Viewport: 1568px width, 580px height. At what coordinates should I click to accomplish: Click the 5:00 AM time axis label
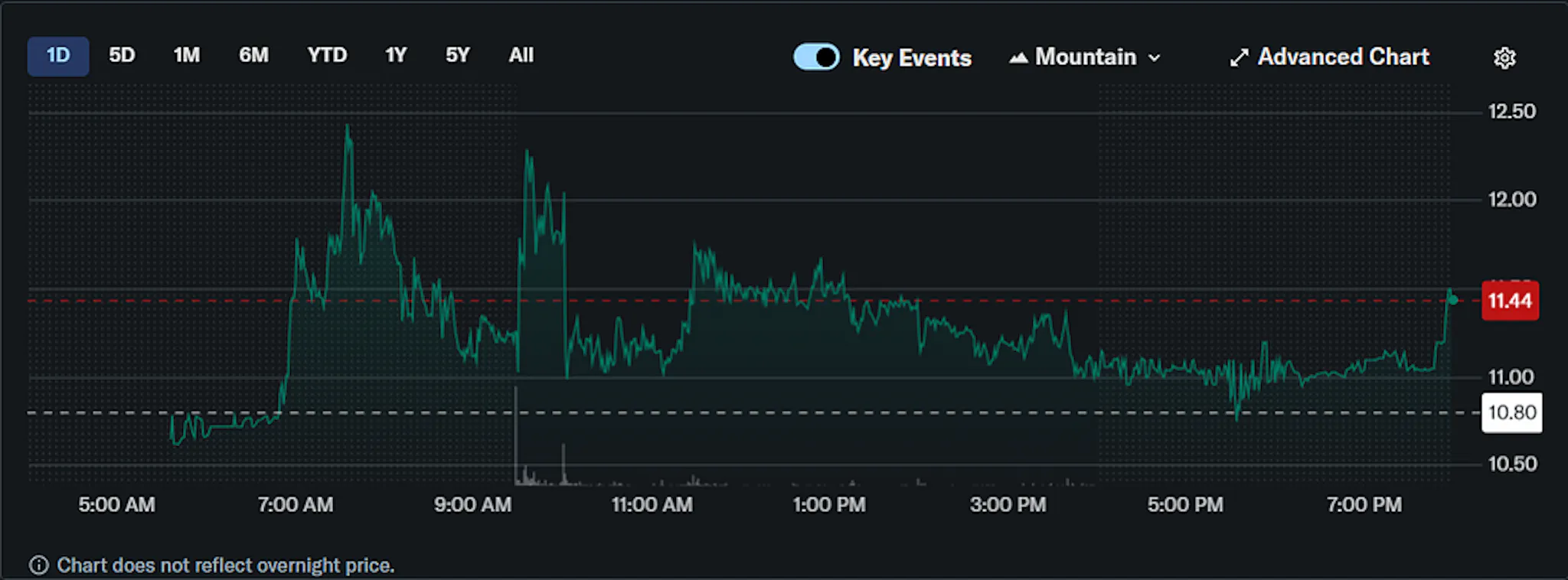pyautogui.click(x=116, y=505)
